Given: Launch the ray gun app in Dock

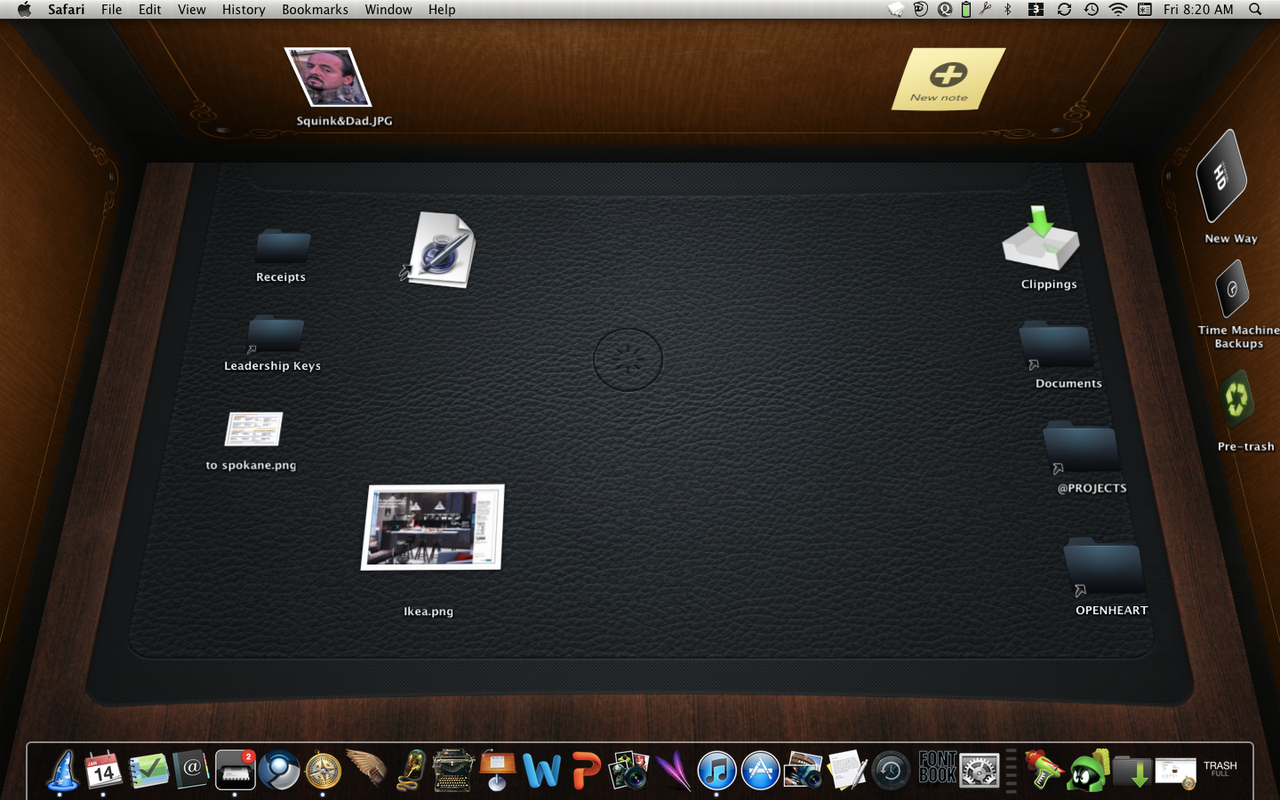Looking at the screenshot, I should pyautogui.click(x=1043, y=770).
